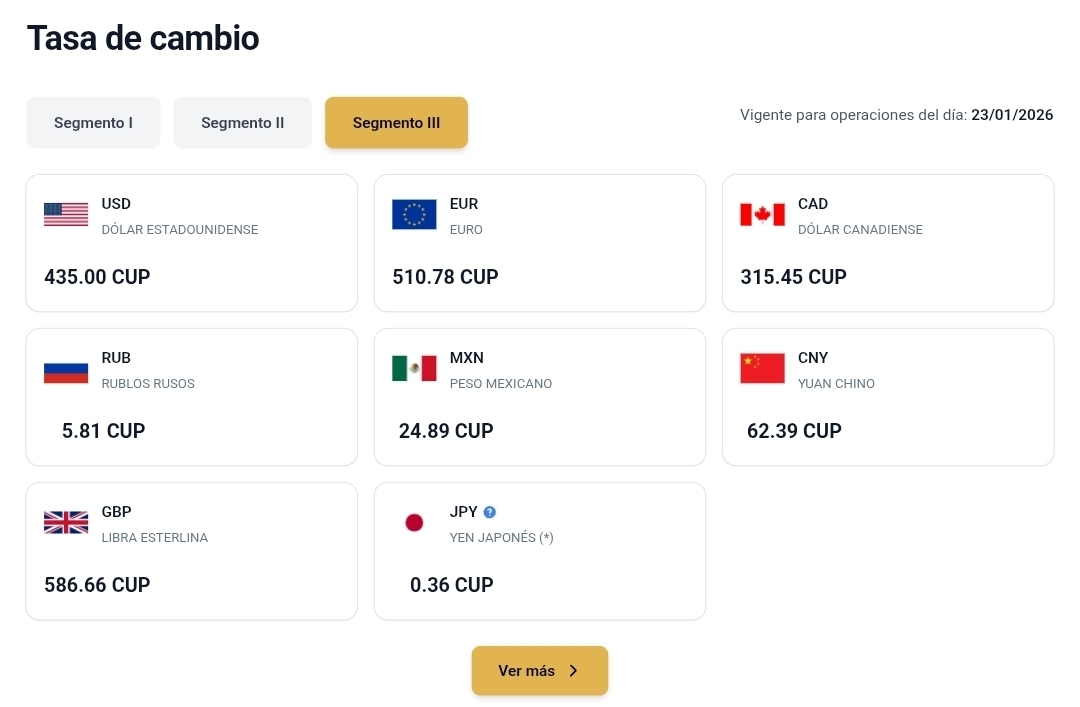1080x707 pixels.
Task: Expand more rates with the chevron arrow
Action: pyautogui.click(x=574, y=671)
